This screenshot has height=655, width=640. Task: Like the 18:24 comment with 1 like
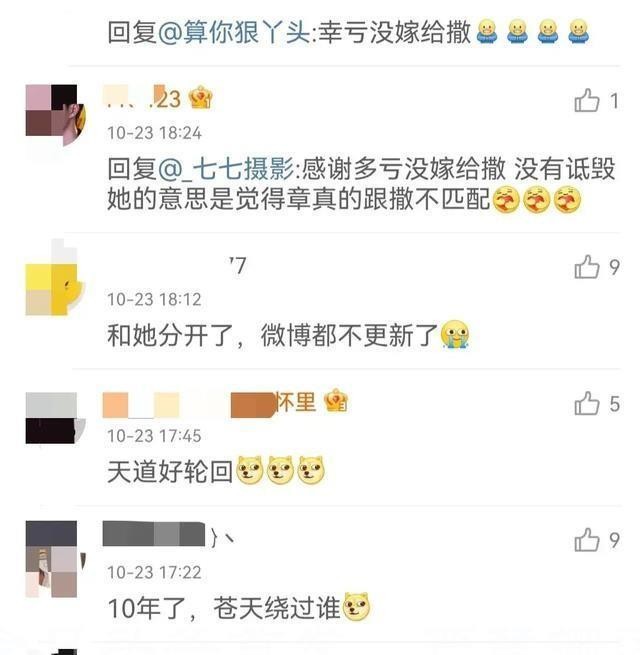pos(587,101)
